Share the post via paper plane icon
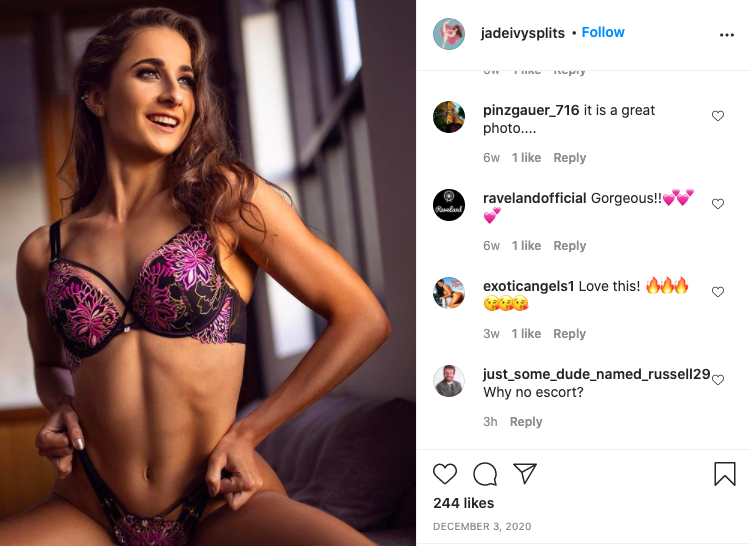 tap(525, 473)
